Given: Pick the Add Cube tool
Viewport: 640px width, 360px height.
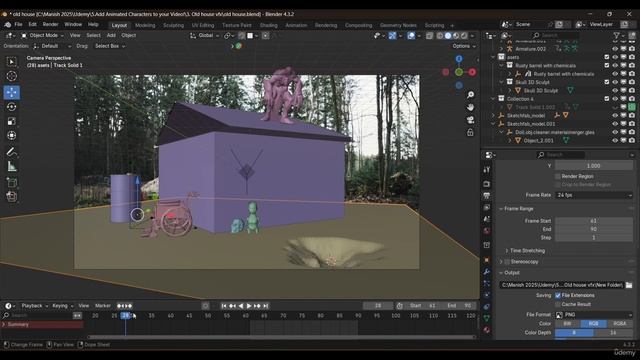Looking at the screenshot, I should pyautogui.click(x=11, y=182).
